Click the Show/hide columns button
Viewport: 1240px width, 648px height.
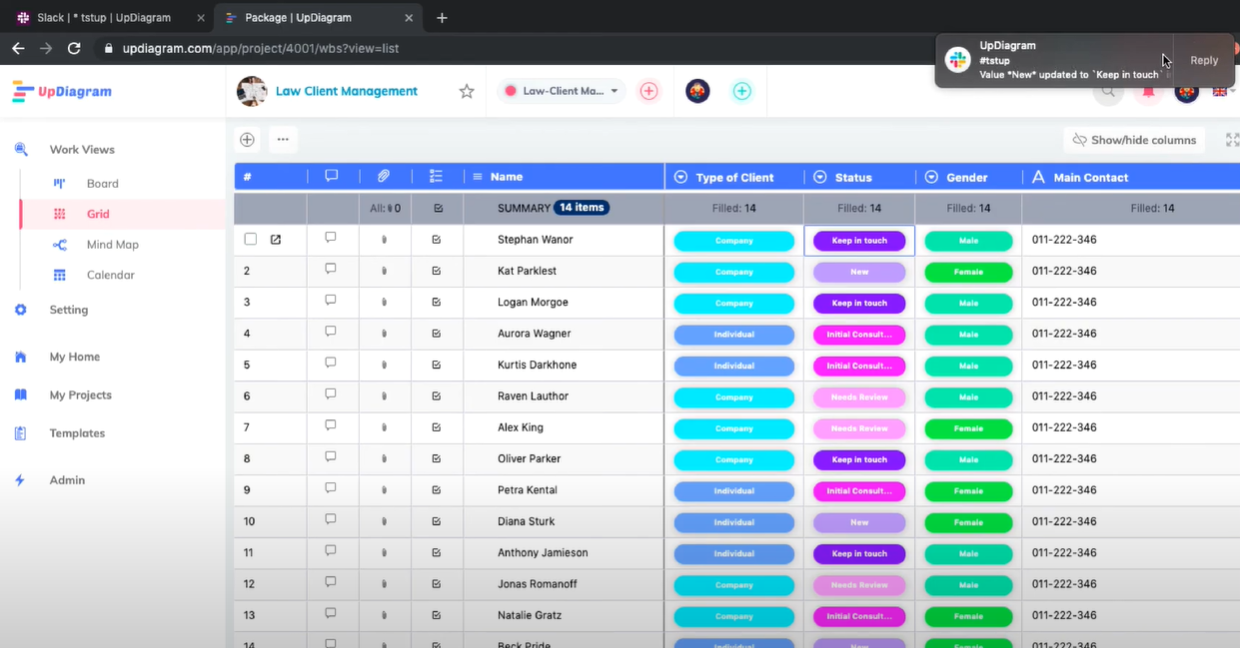coord(1134,140)
